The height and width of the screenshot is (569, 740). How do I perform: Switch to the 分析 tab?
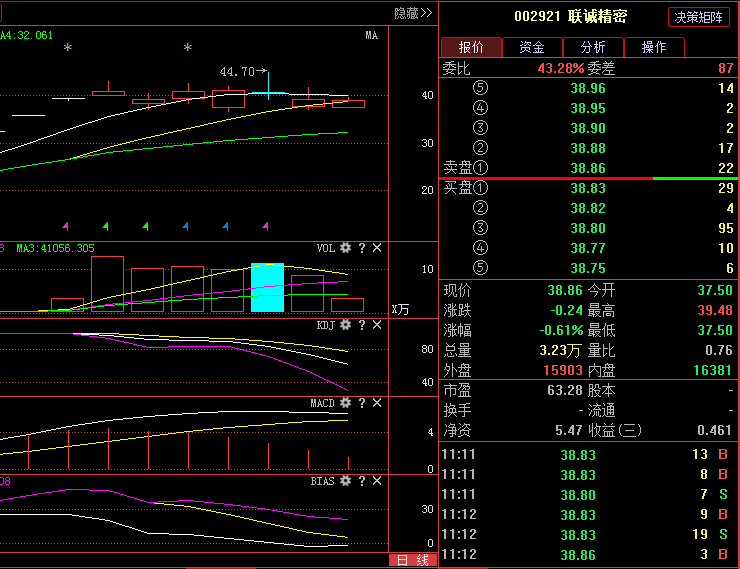pos(593,47)
